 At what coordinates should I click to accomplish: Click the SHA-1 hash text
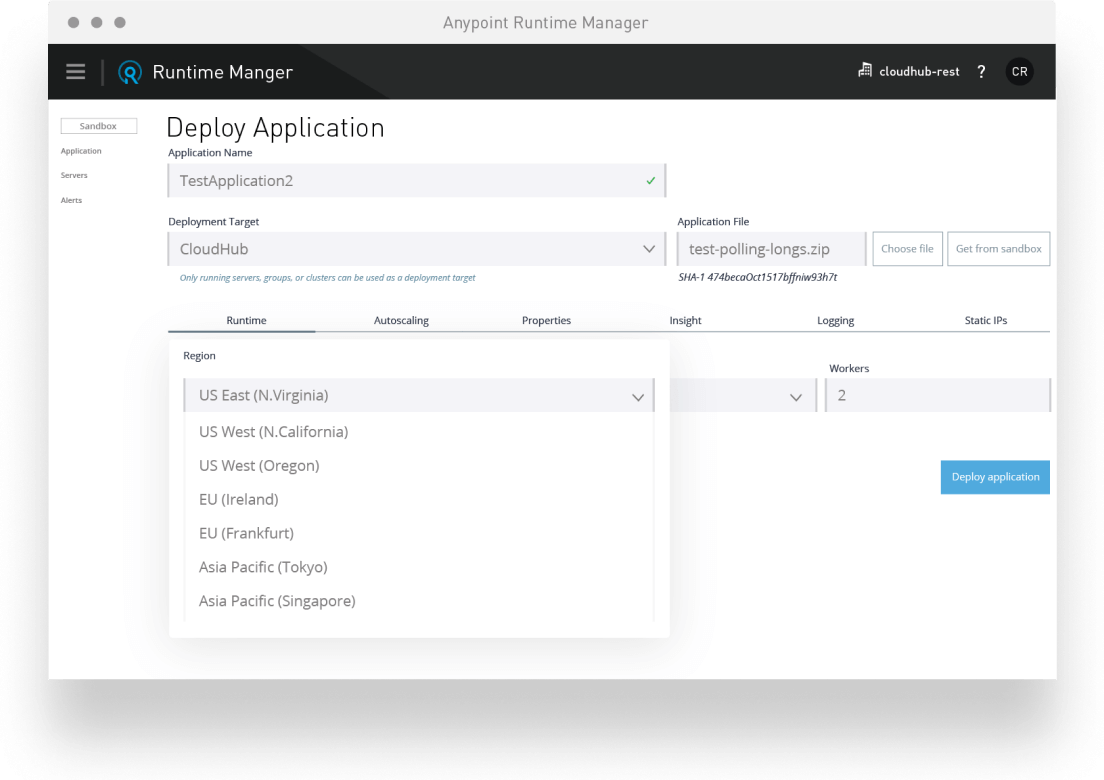pyautogui.click(x=758, y=277)
